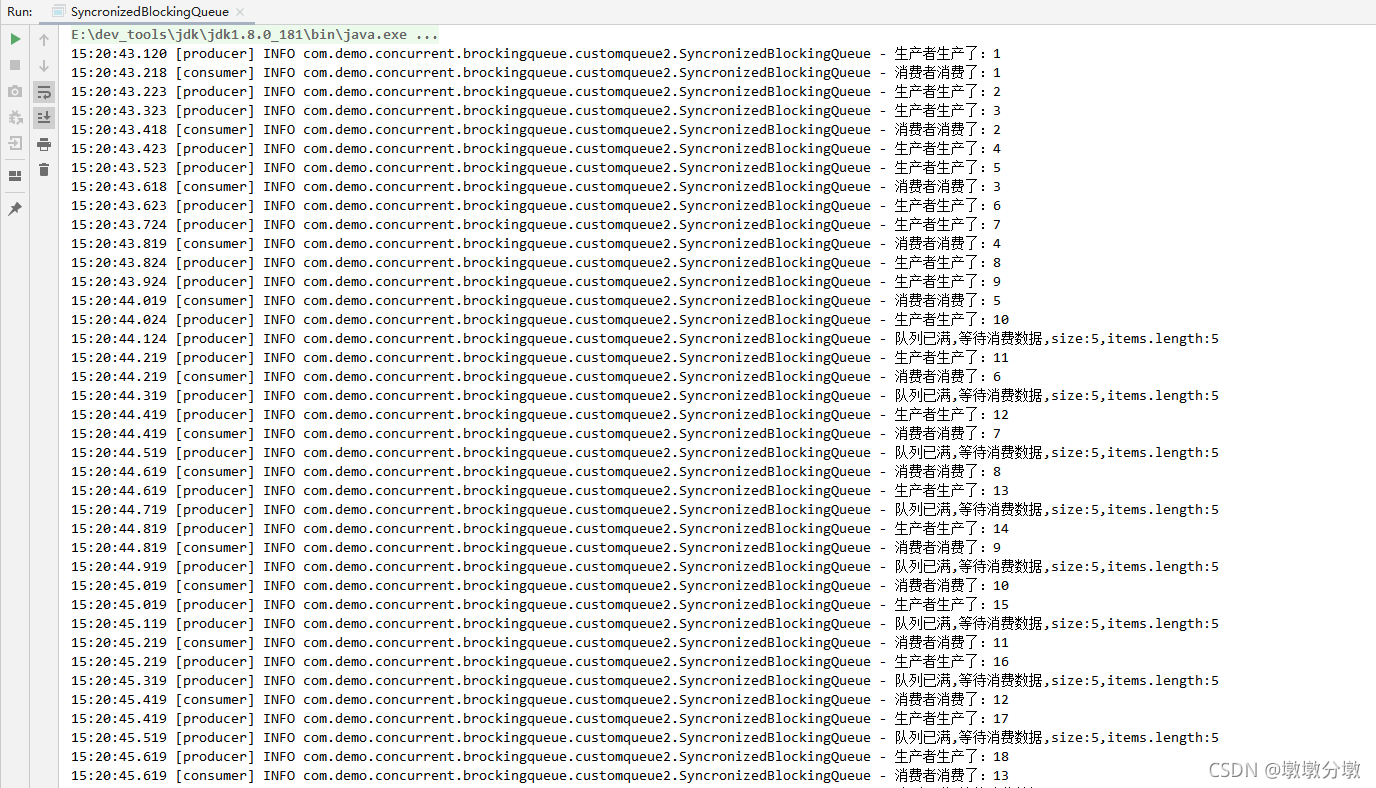Click the attach debugger bug icon
The image size is (1376, 788).
point(15,117)
